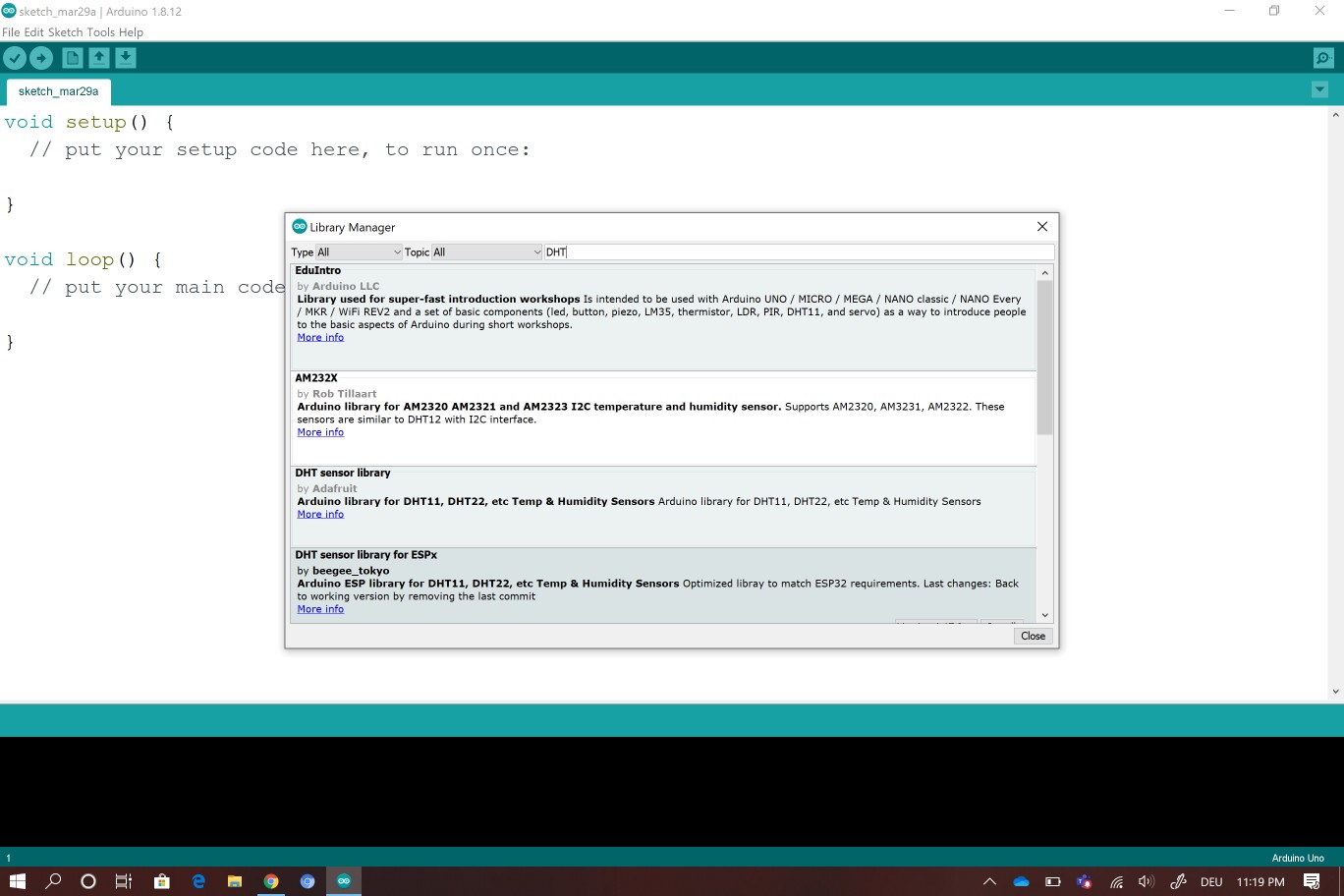This screenshot has width=1344, height=896.
Task: Open the Help menu
Action: [132, 32]
